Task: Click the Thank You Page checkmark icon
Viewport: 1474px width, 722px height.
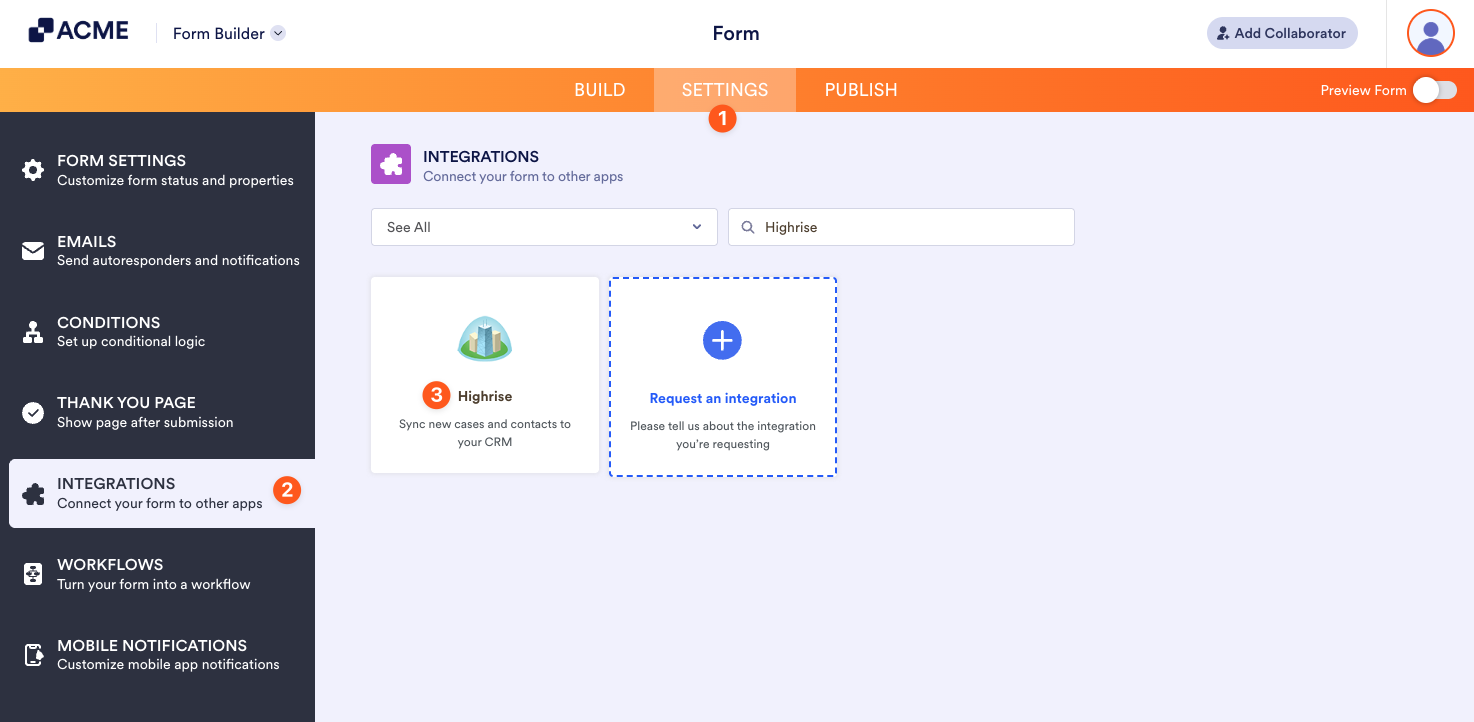Action: (x=33, y=411)
